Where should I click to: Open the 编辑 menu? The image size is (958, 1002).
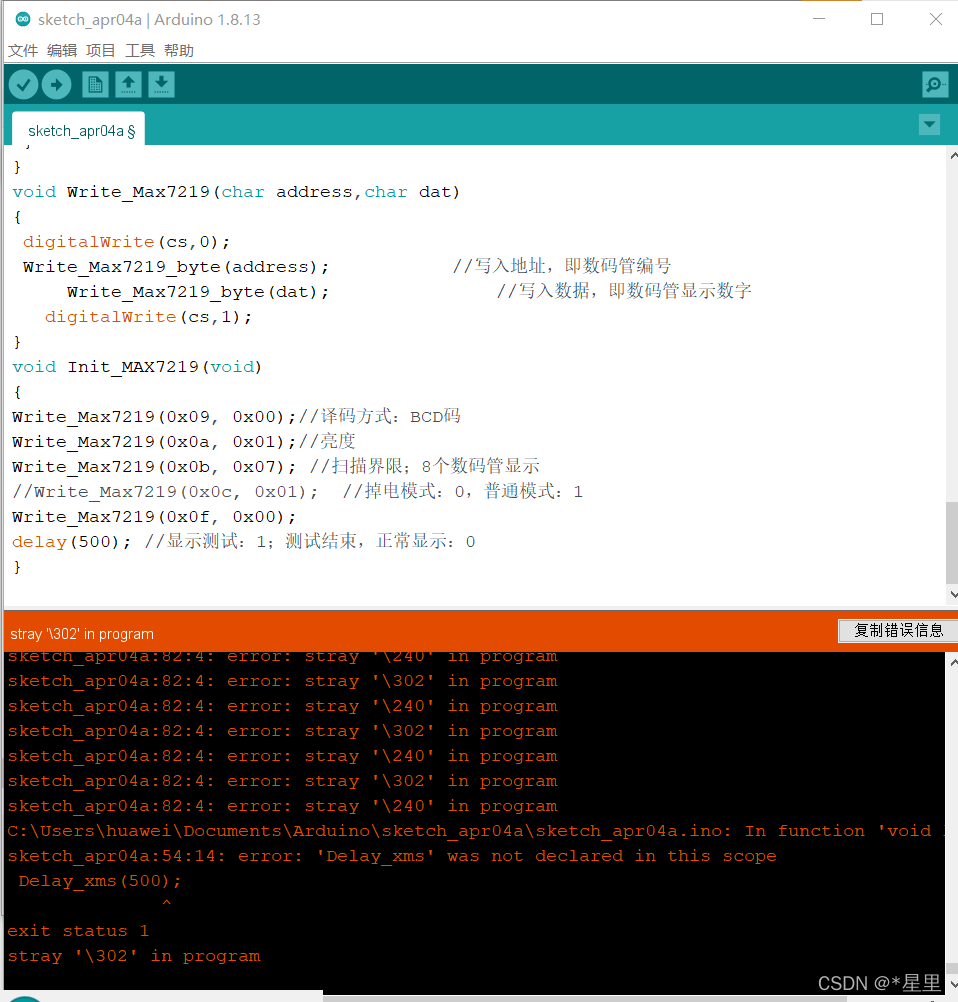pos(62,50)
